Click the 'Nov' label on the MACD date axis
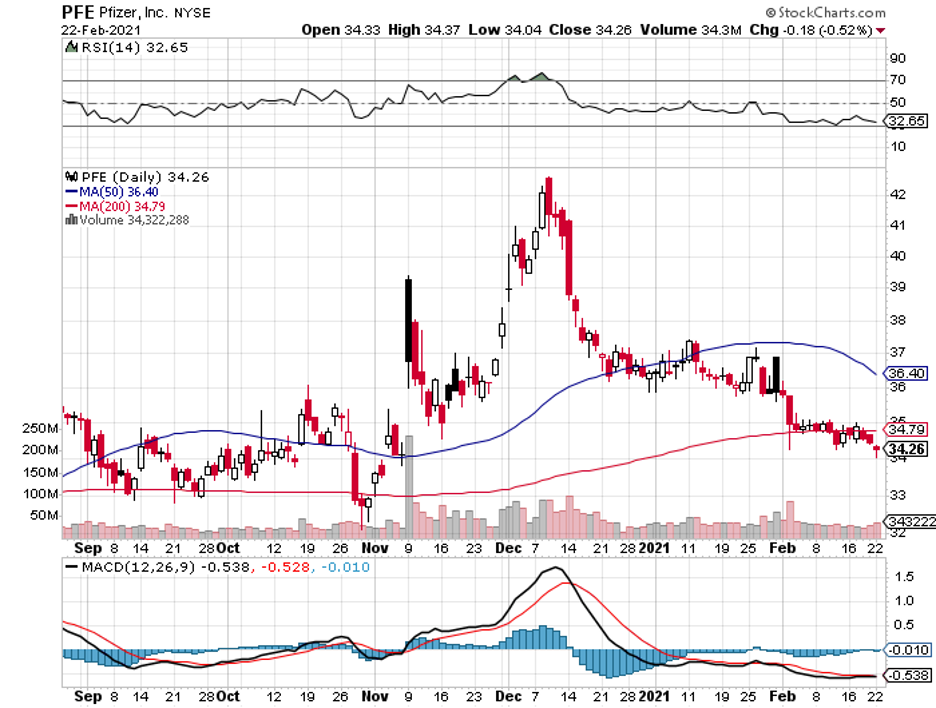The image size is (936, 708). pyautogui.click(x=375, y=696)
